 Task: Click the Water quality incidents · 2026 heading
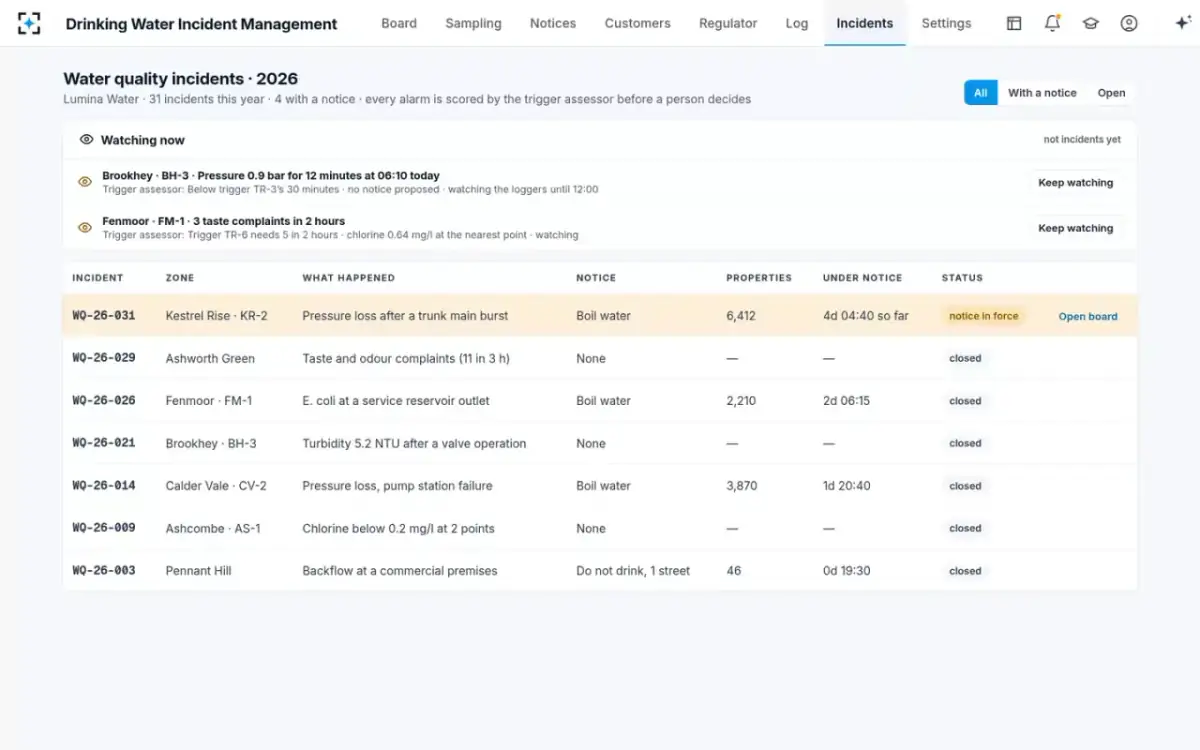click(x=180, y=79)
